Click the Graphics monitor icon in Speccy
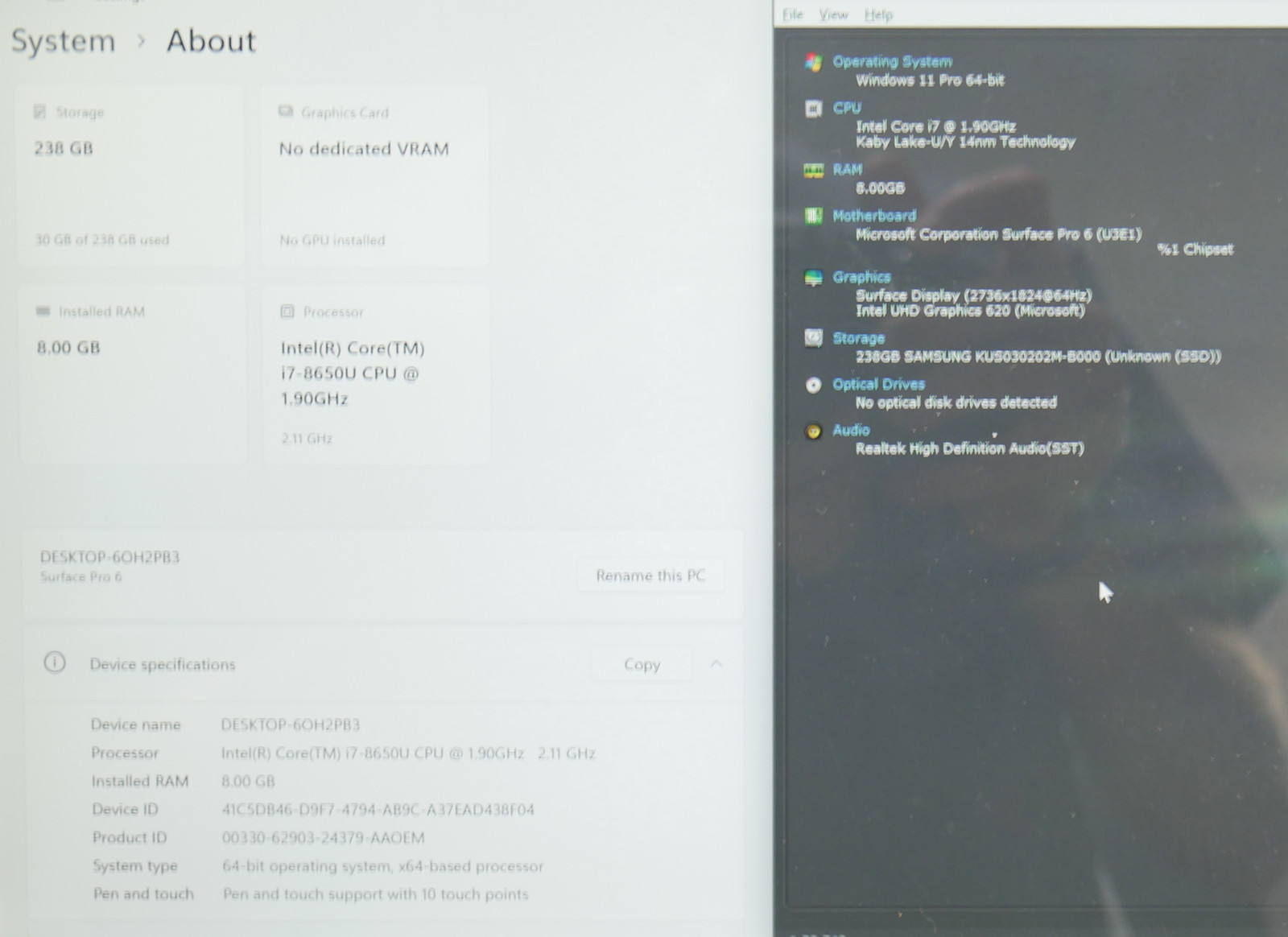1288x937 pixels. coord(814,278)
